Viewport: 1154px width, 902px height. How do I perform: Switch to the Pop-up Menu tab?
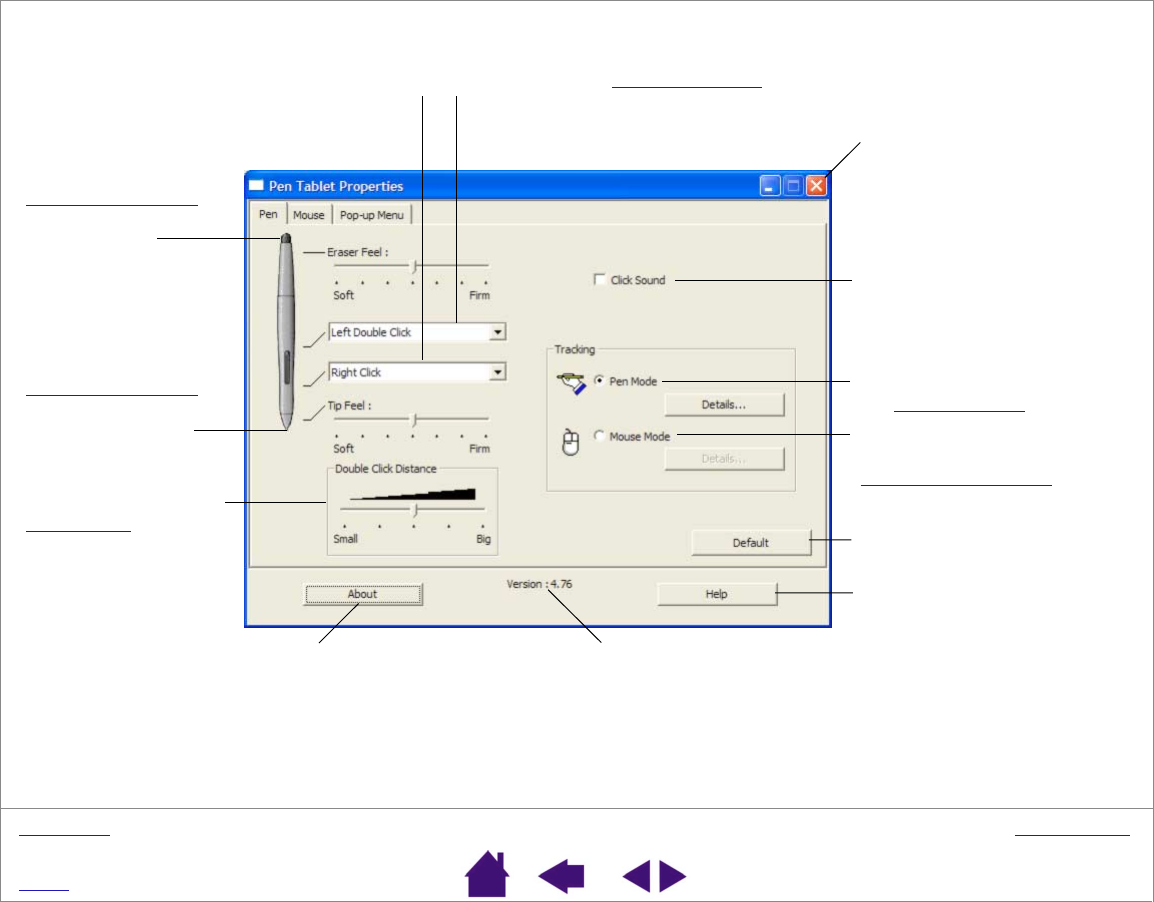[x=372, y=215]
